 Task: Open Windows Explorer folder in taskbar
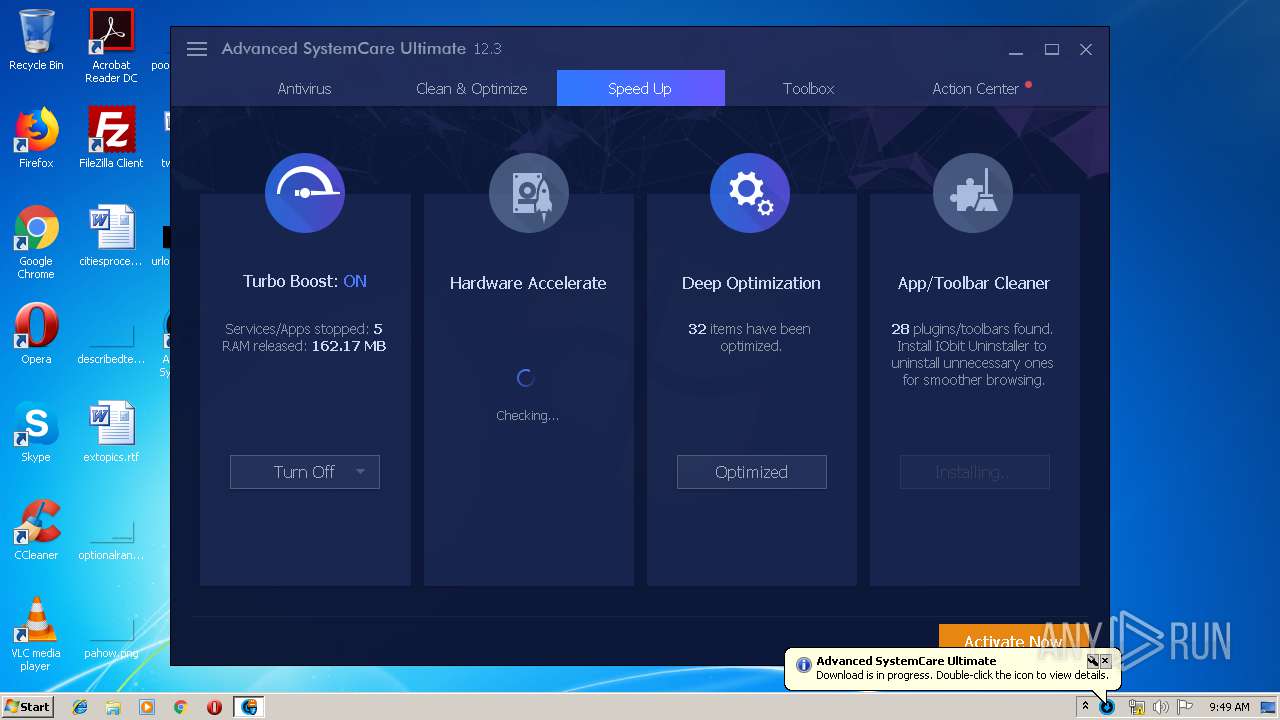pos(113,707)
